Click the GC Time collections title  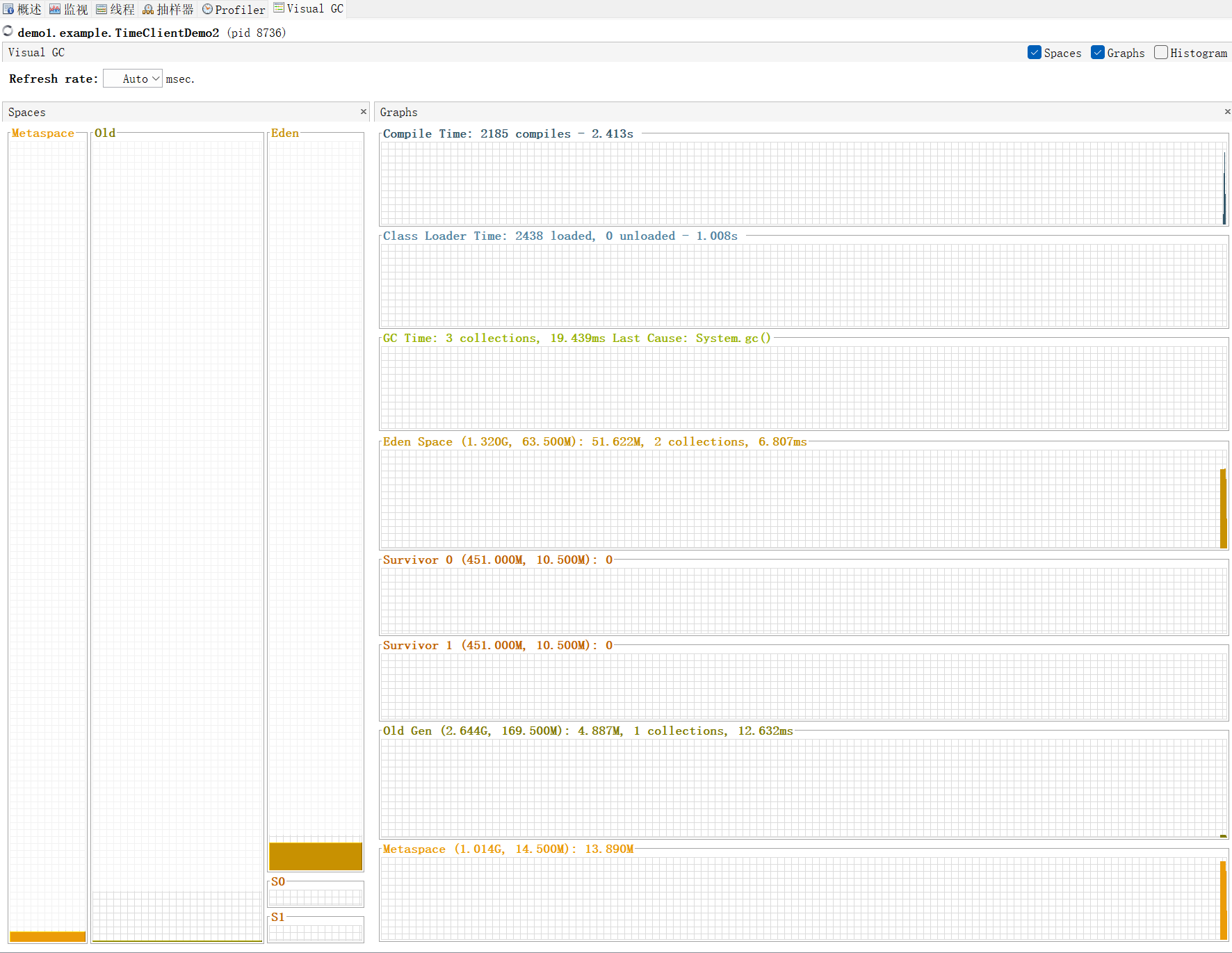pos(576,338)
